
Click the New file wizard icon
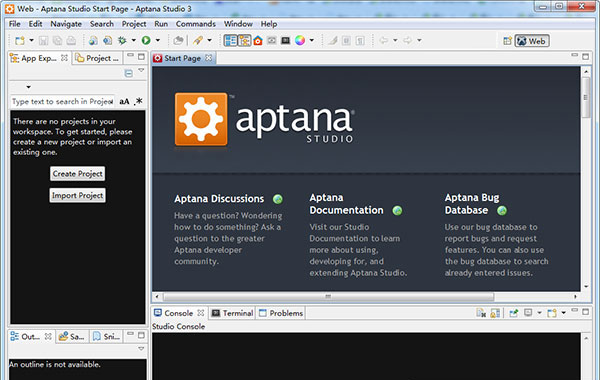pos(20,40)
